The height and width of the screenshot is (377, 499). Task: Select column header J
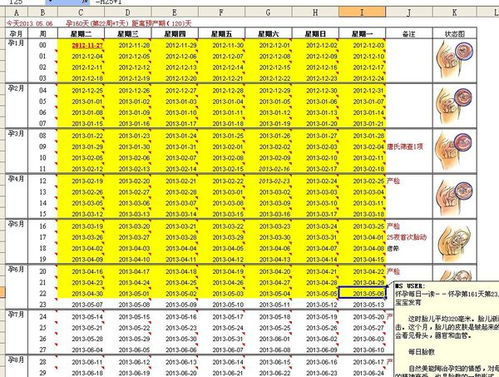coord(409,13)
